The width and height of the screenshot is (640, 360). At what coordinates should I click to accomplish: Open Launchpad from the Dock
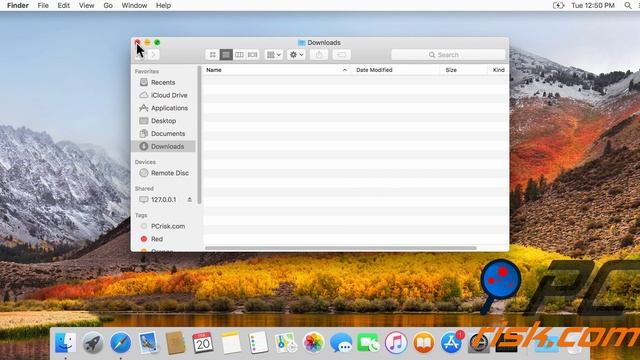93,342
